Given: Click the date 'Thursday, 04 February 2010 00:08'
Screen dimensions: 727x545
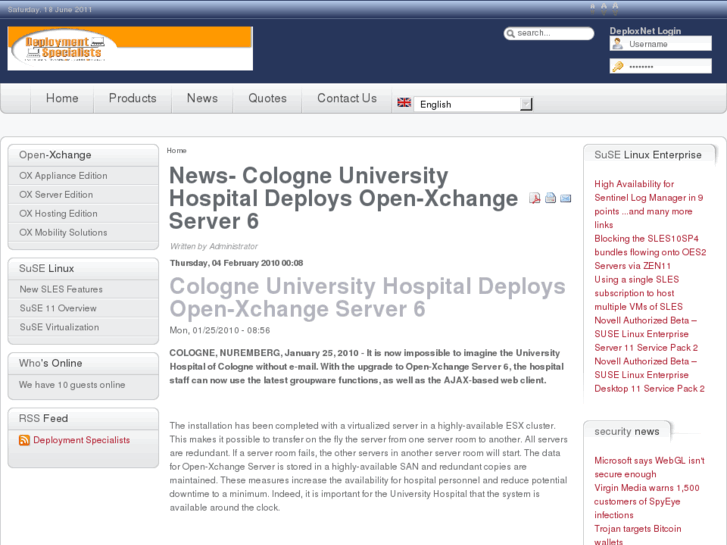Looking at the screenshot, I should point(236,263).
